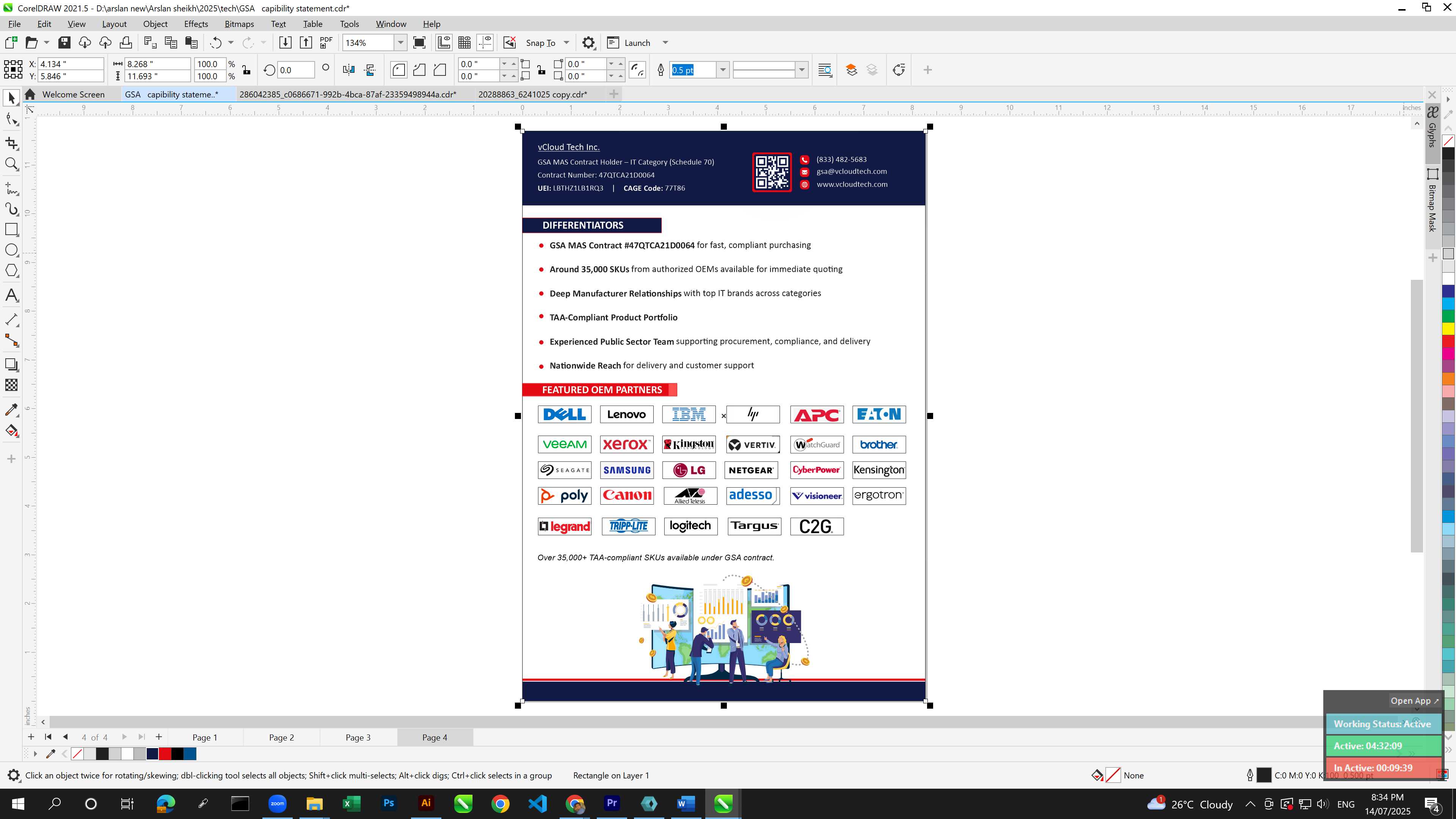The height and width of the screenshot is (819, 1456).
Task: Select the Text tool
Action: coord(11,295)
